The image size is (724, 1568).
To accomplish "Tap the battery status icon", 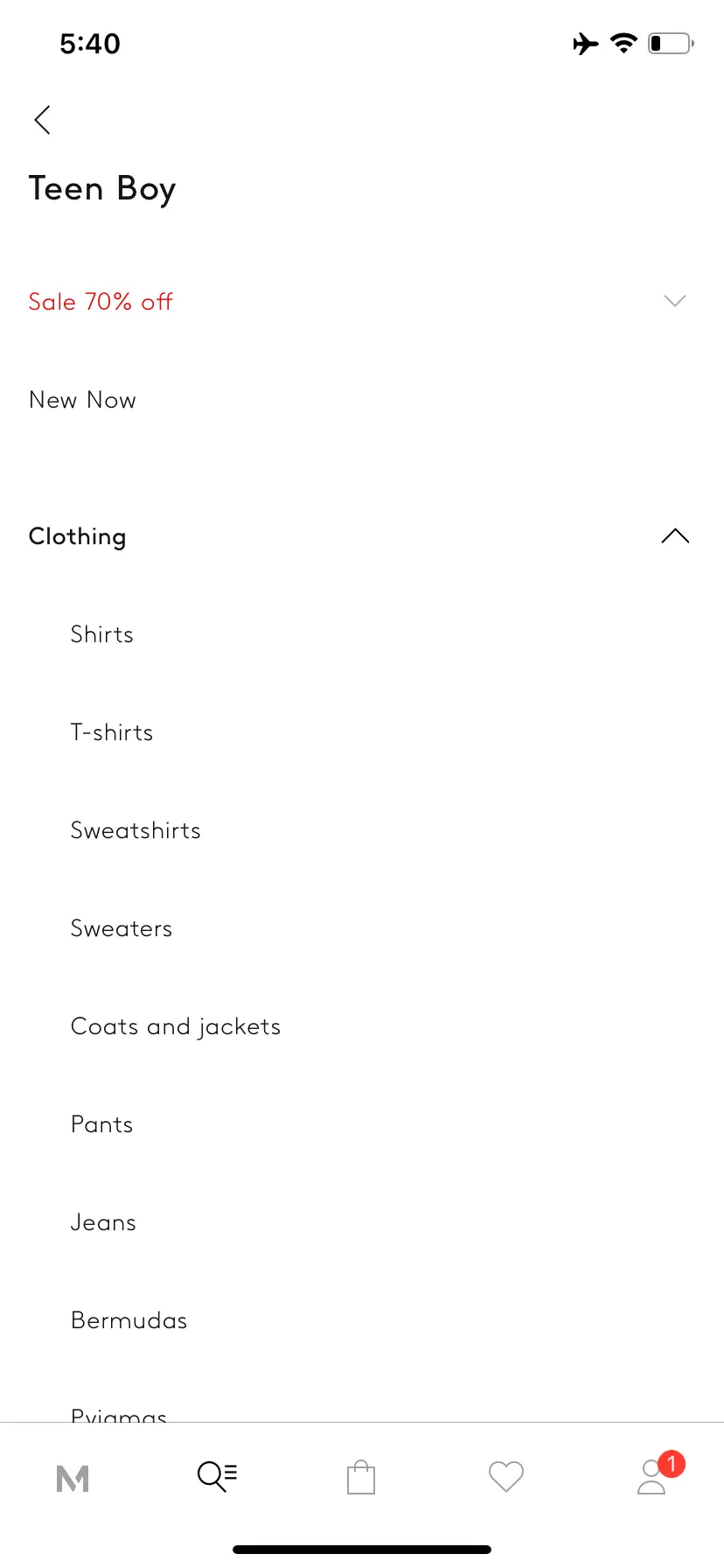I will point(671,43).
